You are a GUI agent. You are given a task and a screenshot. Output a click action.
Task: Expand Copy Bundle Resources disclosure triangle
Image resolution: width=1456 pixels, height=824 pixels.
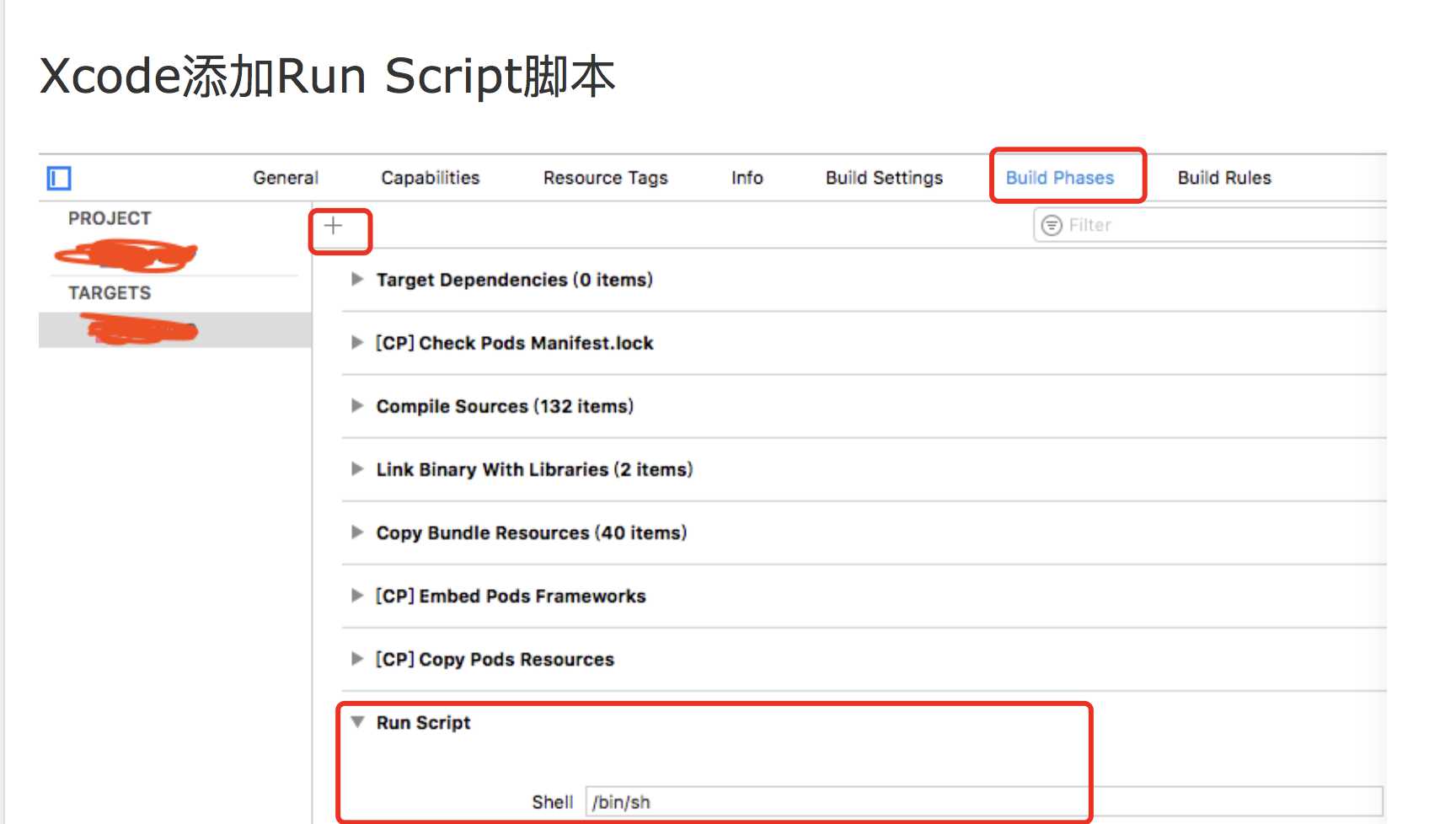click(x=357, y=532)
